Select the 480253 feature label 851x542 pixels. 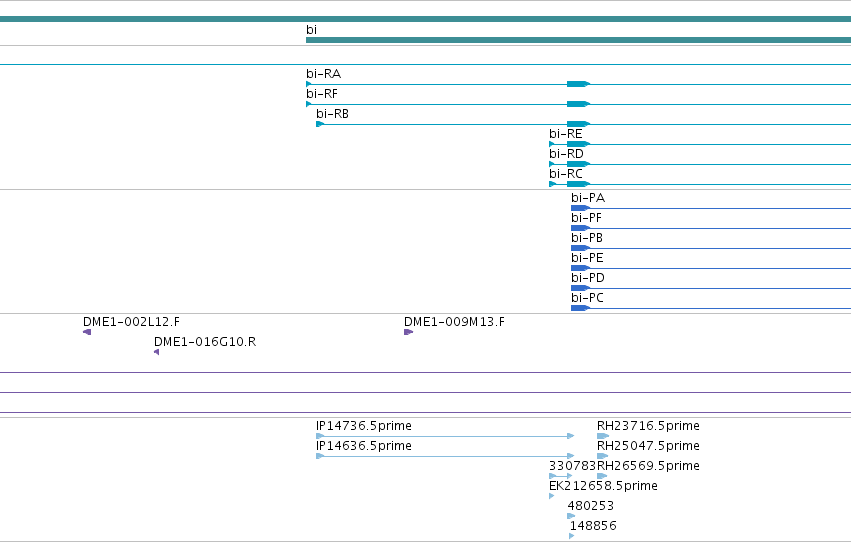tap(590, 507)
